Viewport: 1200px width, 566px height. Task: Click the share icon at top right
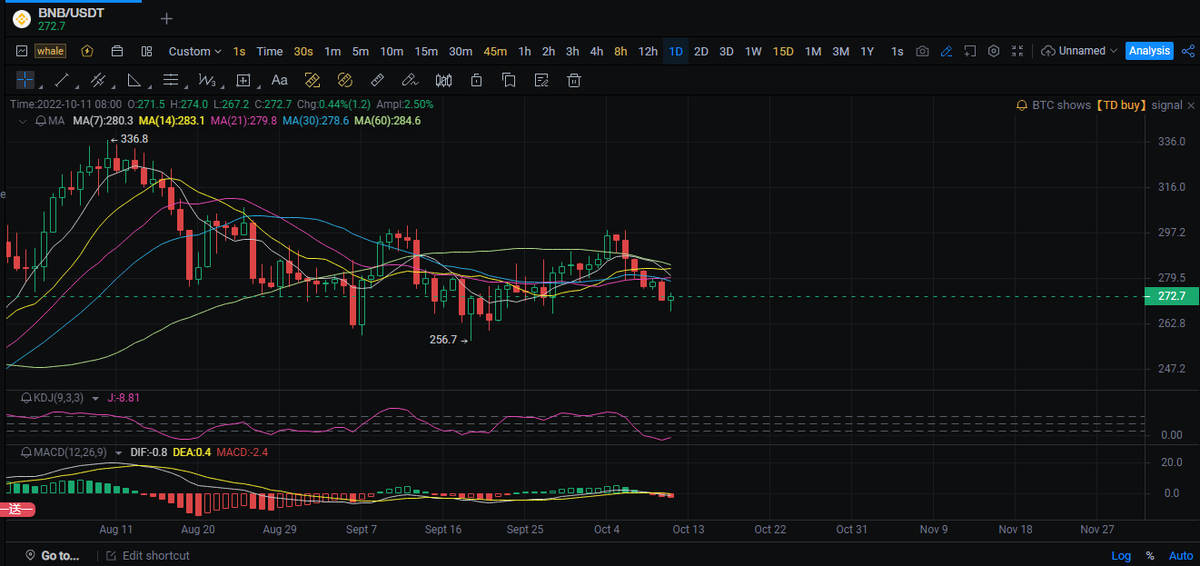(x=1189, y=51)
